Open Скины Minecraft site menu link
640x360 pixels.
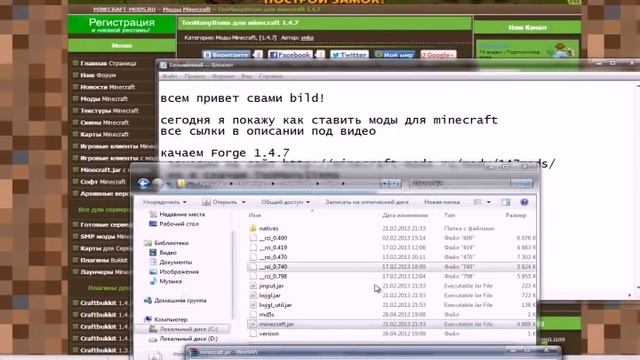(104, 122)
